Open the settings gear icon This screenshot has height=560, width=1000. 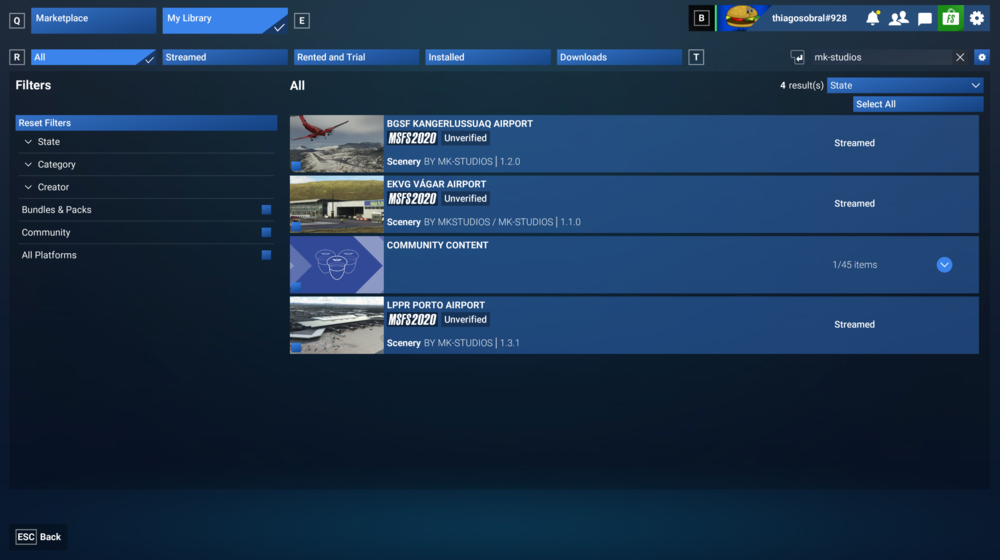977,18
